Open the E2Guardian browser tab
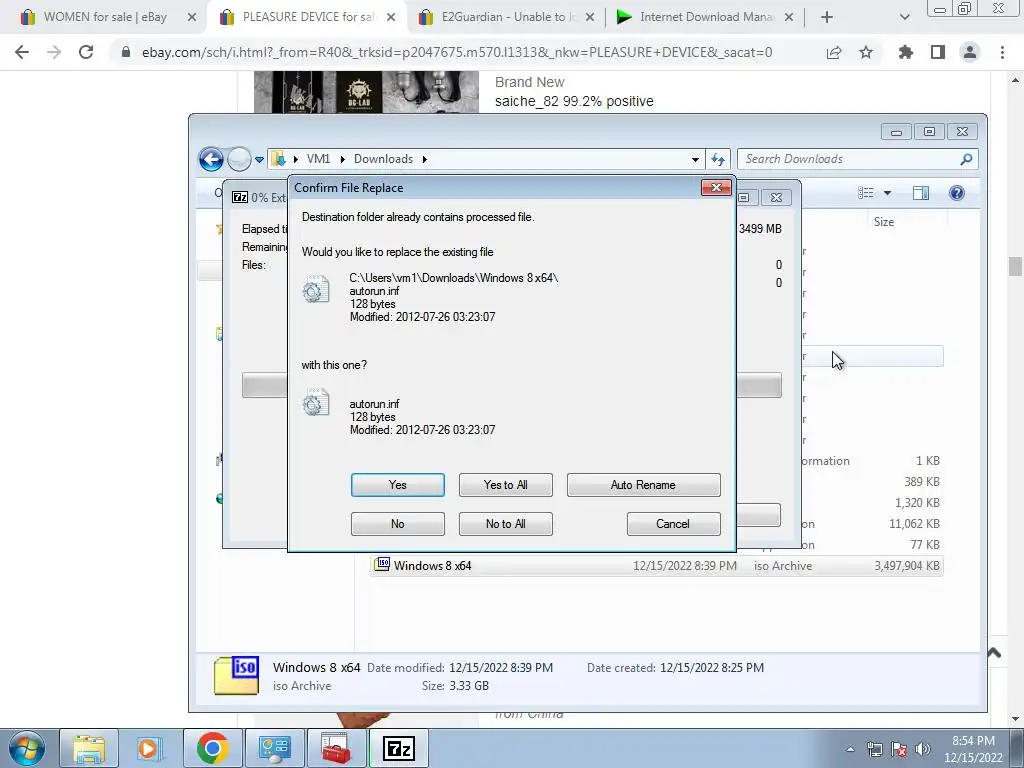The width and height of the screenshot is (1024, 768). [506, 17]
